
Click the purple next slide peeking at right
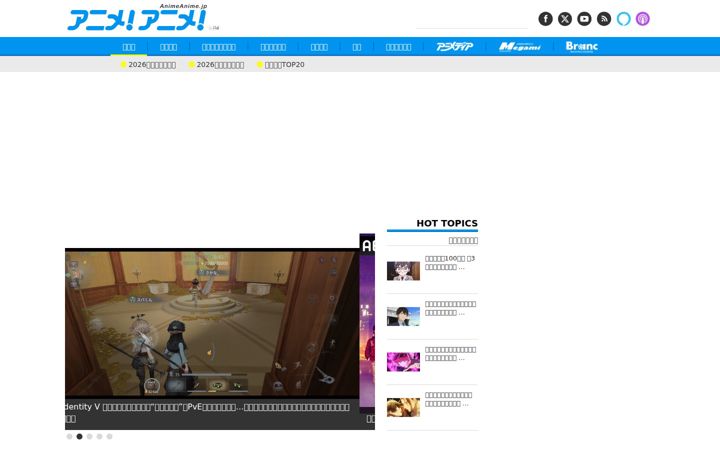(x=367, y=321)
